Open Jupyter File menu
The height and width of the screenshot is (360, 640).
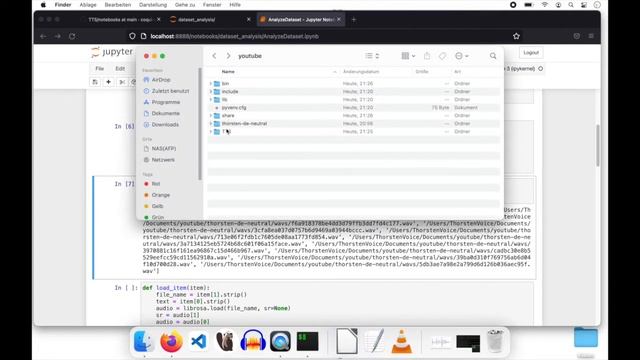click(x=100, y=69)
